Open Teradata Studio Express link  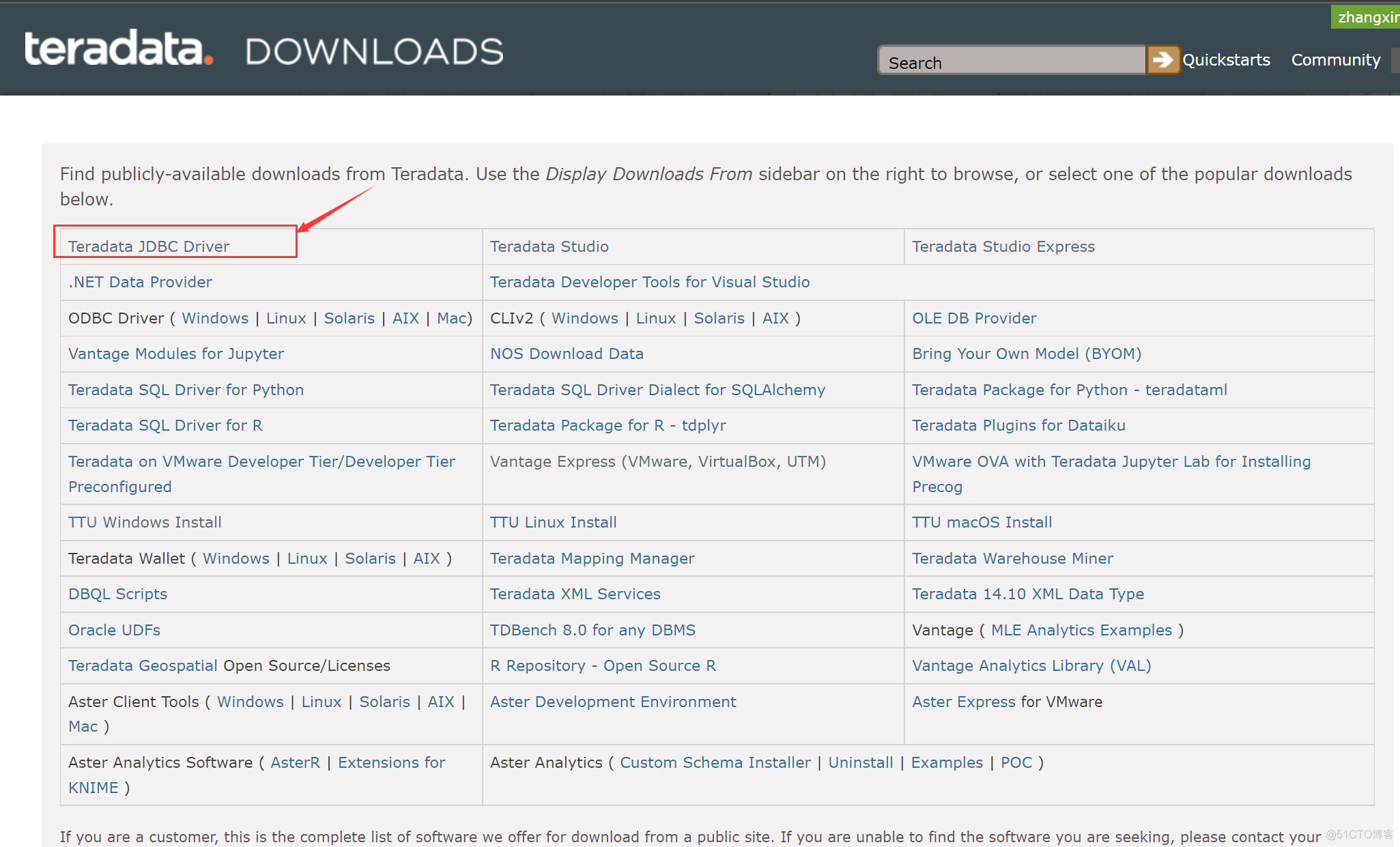pyautogui.click(x=1003, y=246)
